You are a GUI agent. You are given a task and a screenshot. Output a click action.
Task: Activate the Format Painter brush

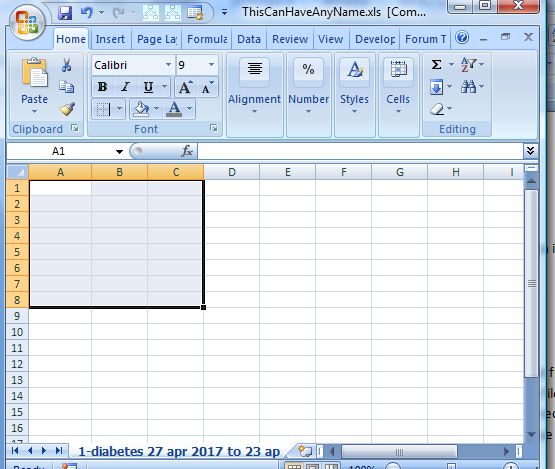[x=67, y=109]
